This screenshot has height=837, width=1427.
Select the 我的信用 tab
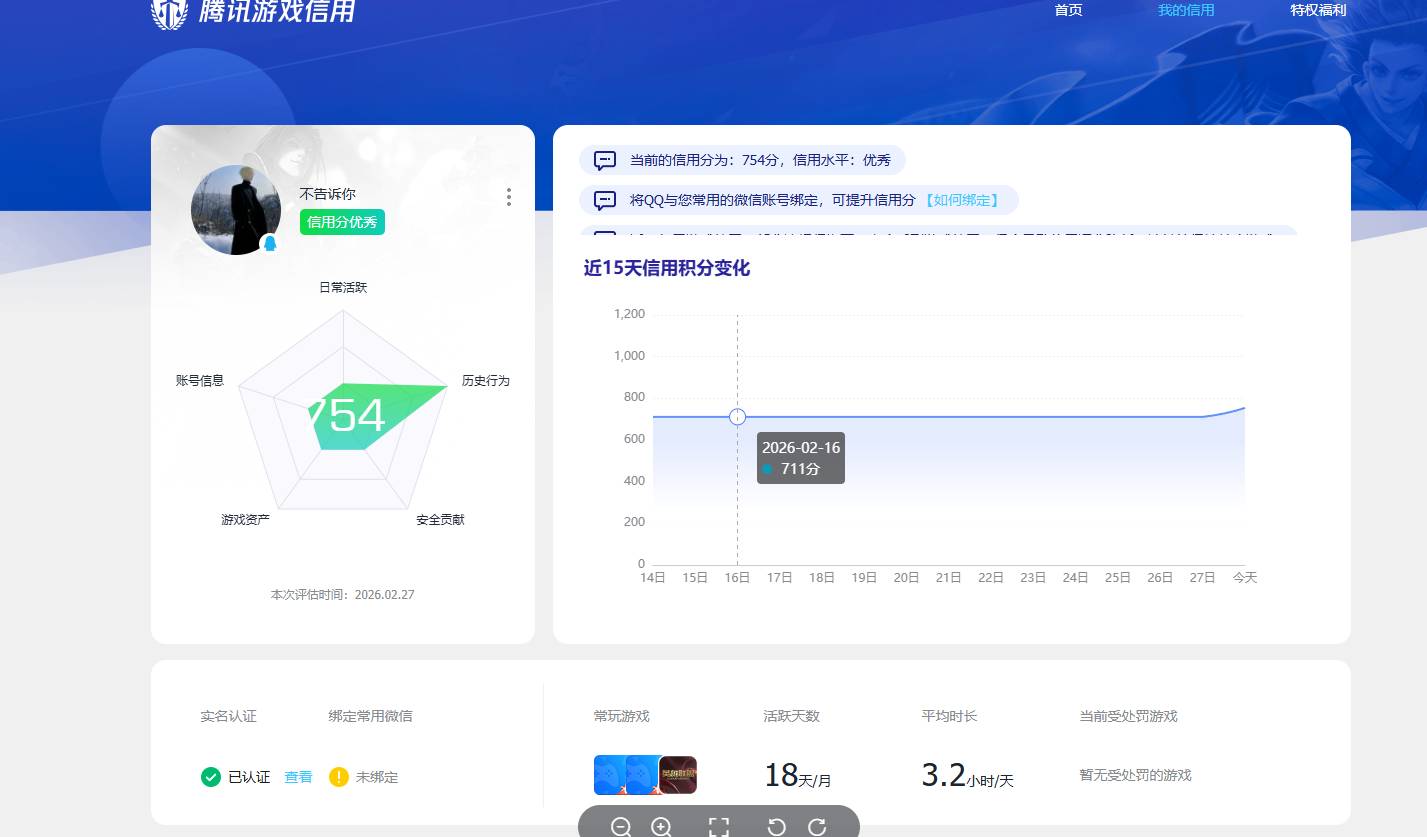click(1186, 10)
